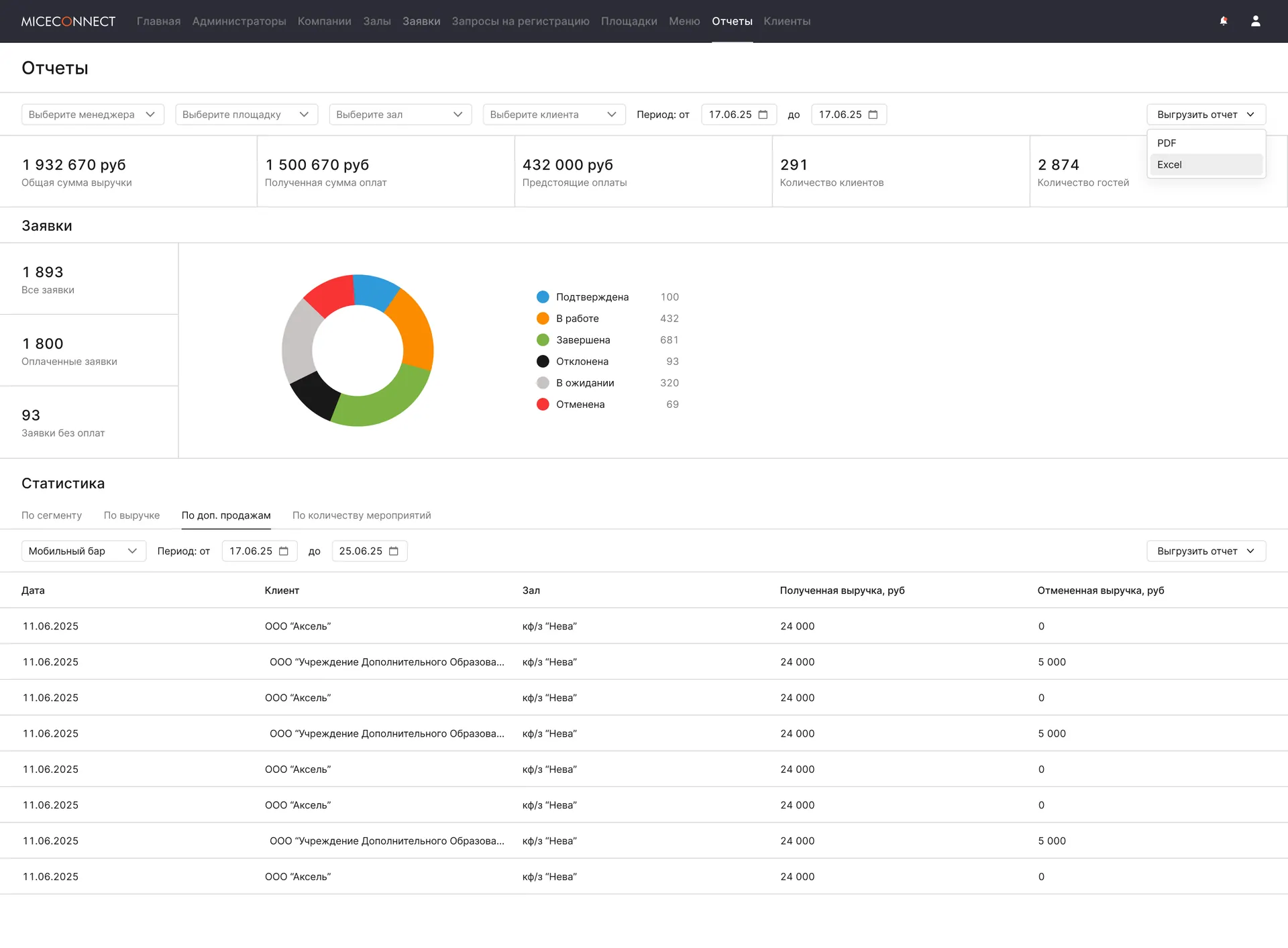Go to Главная in navigation
Image resolution: width=1288 pixels, height=948 pixels.
click(158, 21)
